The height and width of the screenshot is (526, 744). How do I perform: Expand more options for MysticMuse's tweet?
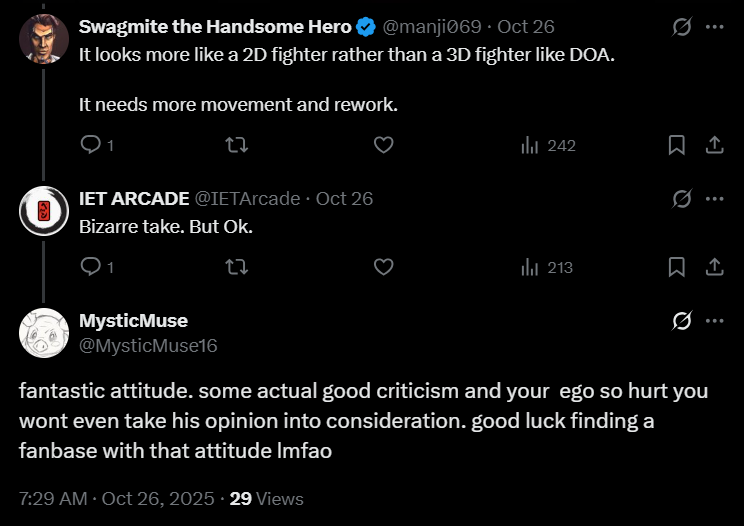[x=714, y=320]
